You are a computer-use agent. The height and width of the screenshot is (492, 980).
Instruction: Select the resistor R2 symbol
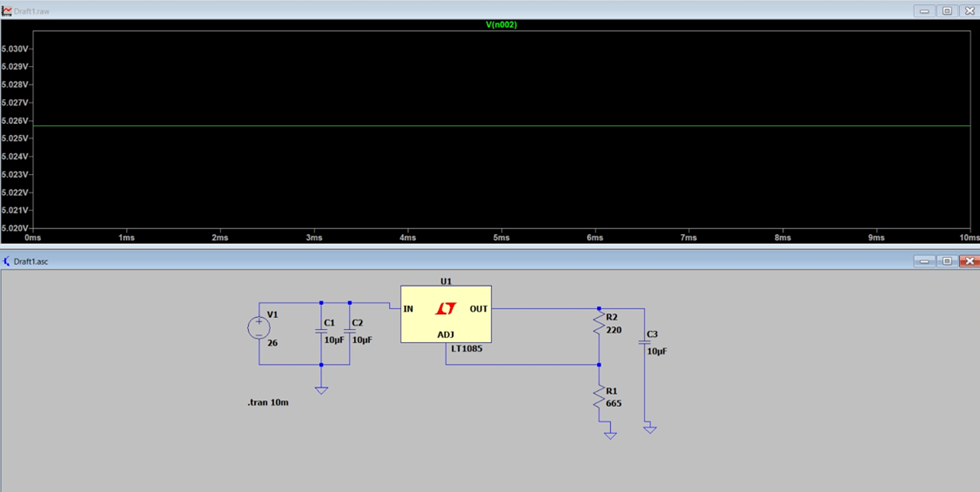click(x=598, y=325)
